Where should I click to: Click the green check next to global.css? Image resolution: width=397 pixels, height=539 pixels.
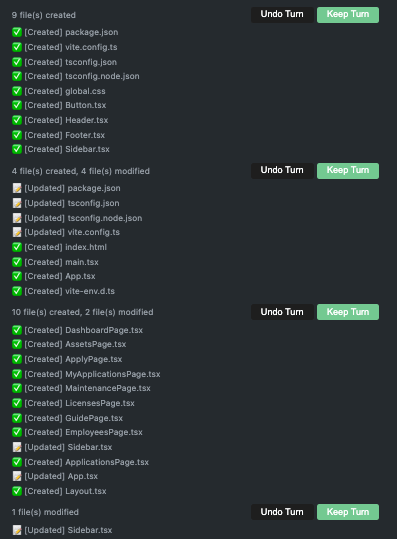pos(17,91)
